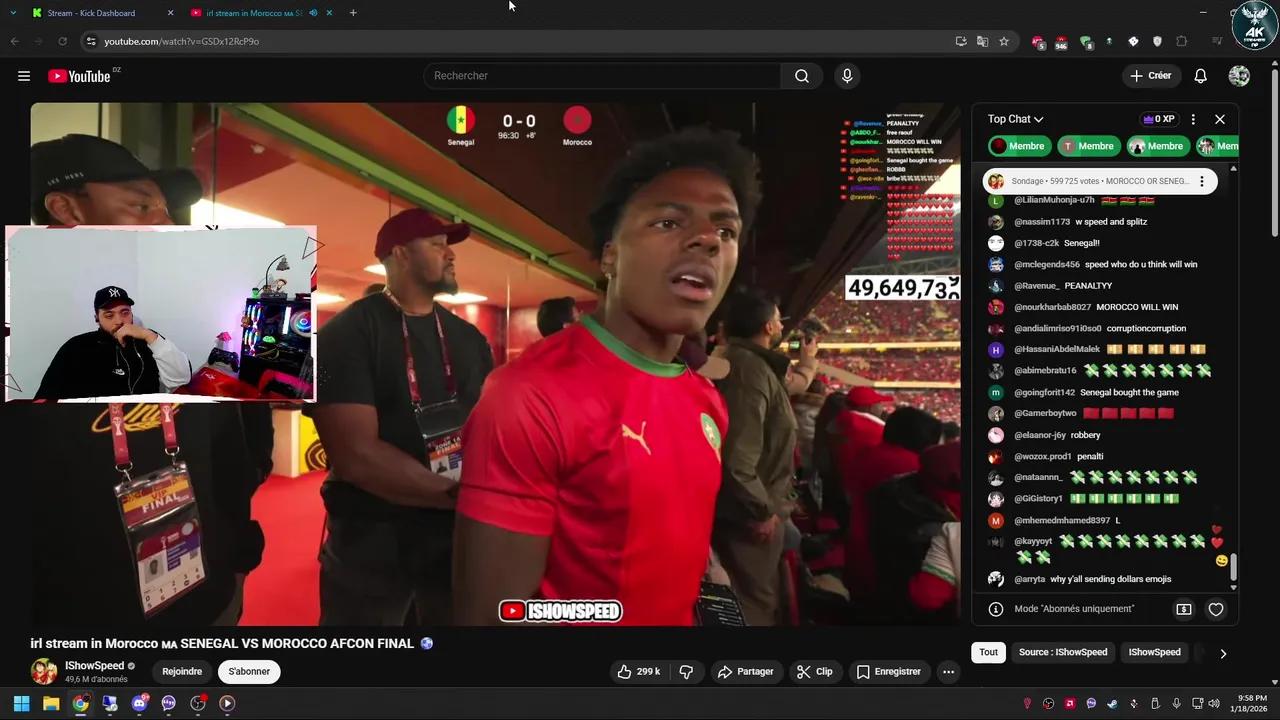Open OBS Studio from taskbar

coord(198,703)
